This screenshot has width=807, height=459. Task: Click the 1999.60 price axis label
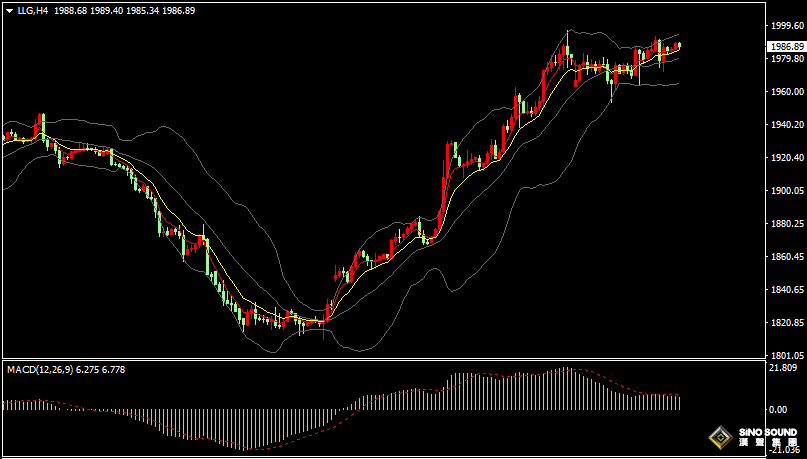coord(785,25)
